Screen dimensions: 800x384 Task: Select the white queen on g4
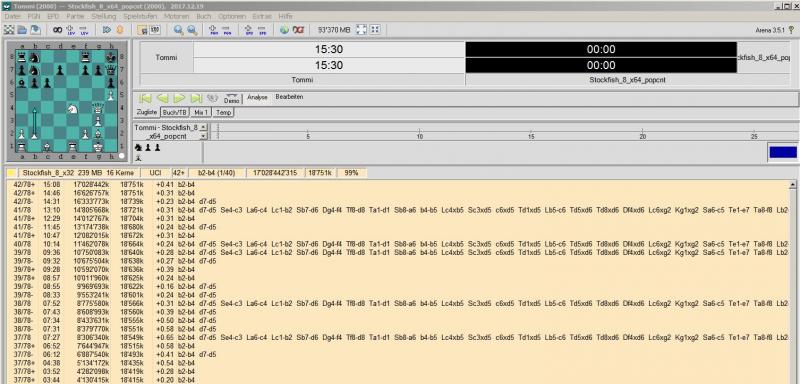pyautogui.click(x=98, y=108)
